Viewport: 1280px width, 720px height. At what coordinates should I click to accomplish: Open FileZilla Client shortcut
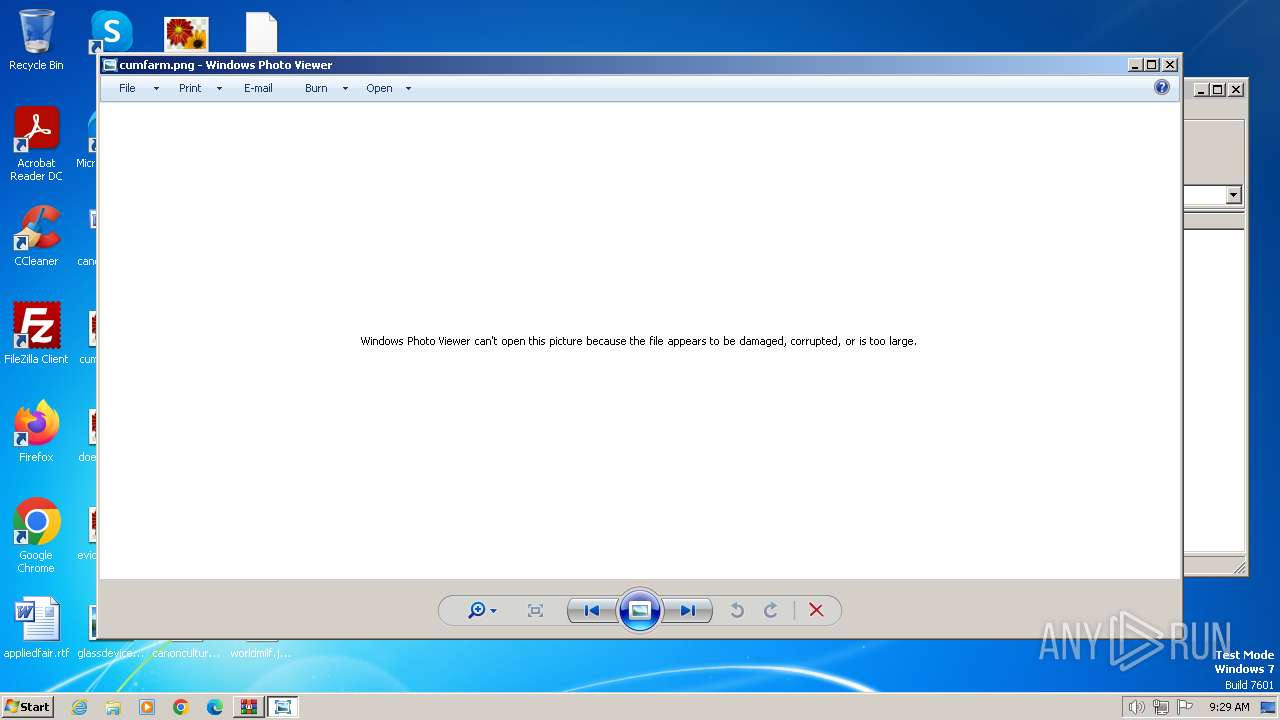36,333
